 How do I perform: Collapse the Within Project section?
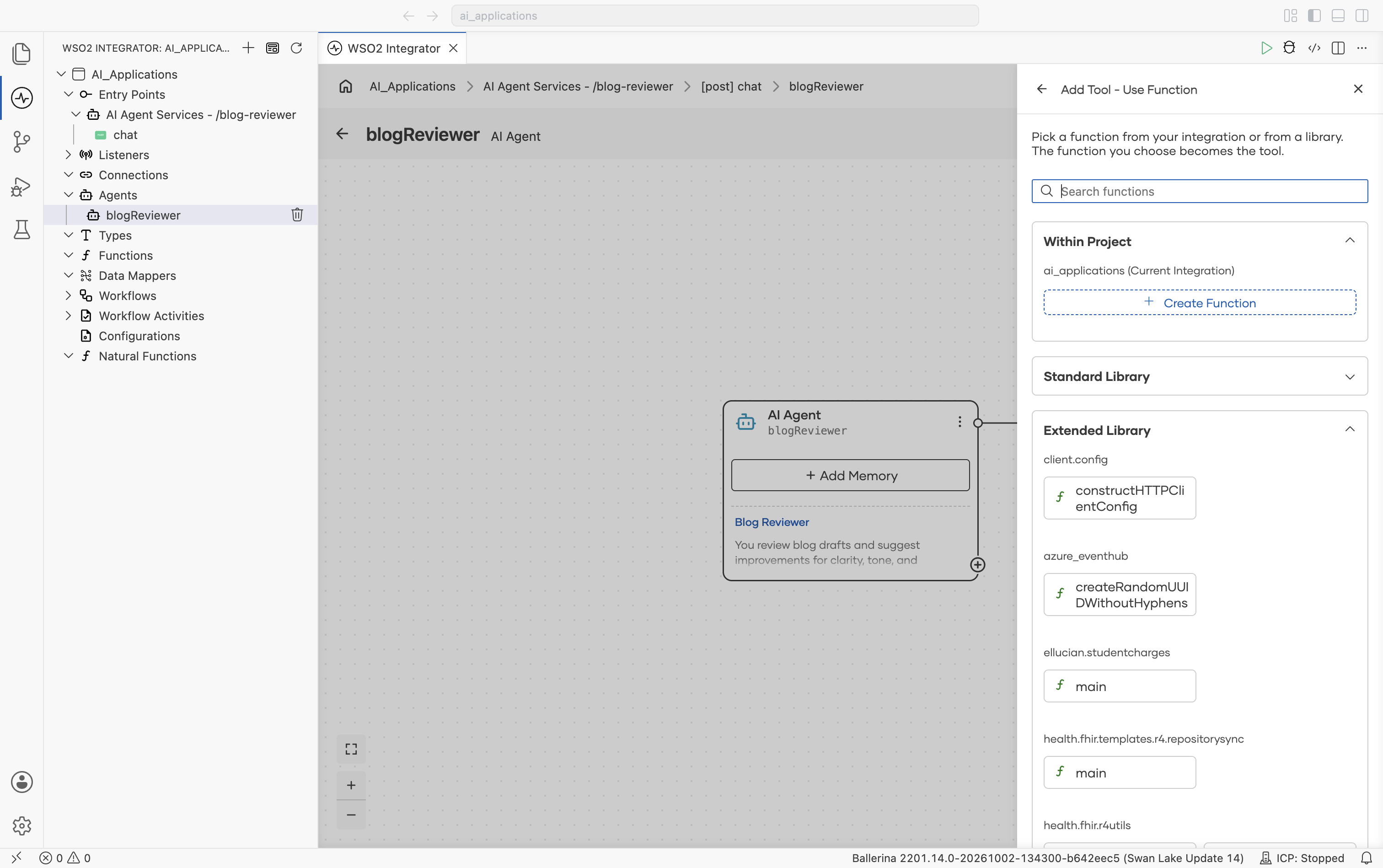tap(1350, 241)
